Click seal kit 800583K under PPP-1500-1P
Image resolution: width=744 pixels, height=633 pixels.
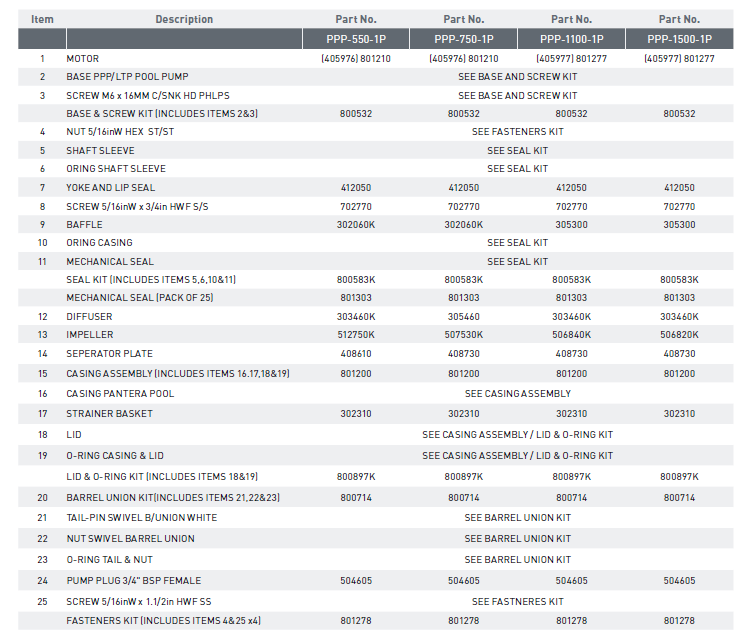pyautogui.click(x=679, y=280)
